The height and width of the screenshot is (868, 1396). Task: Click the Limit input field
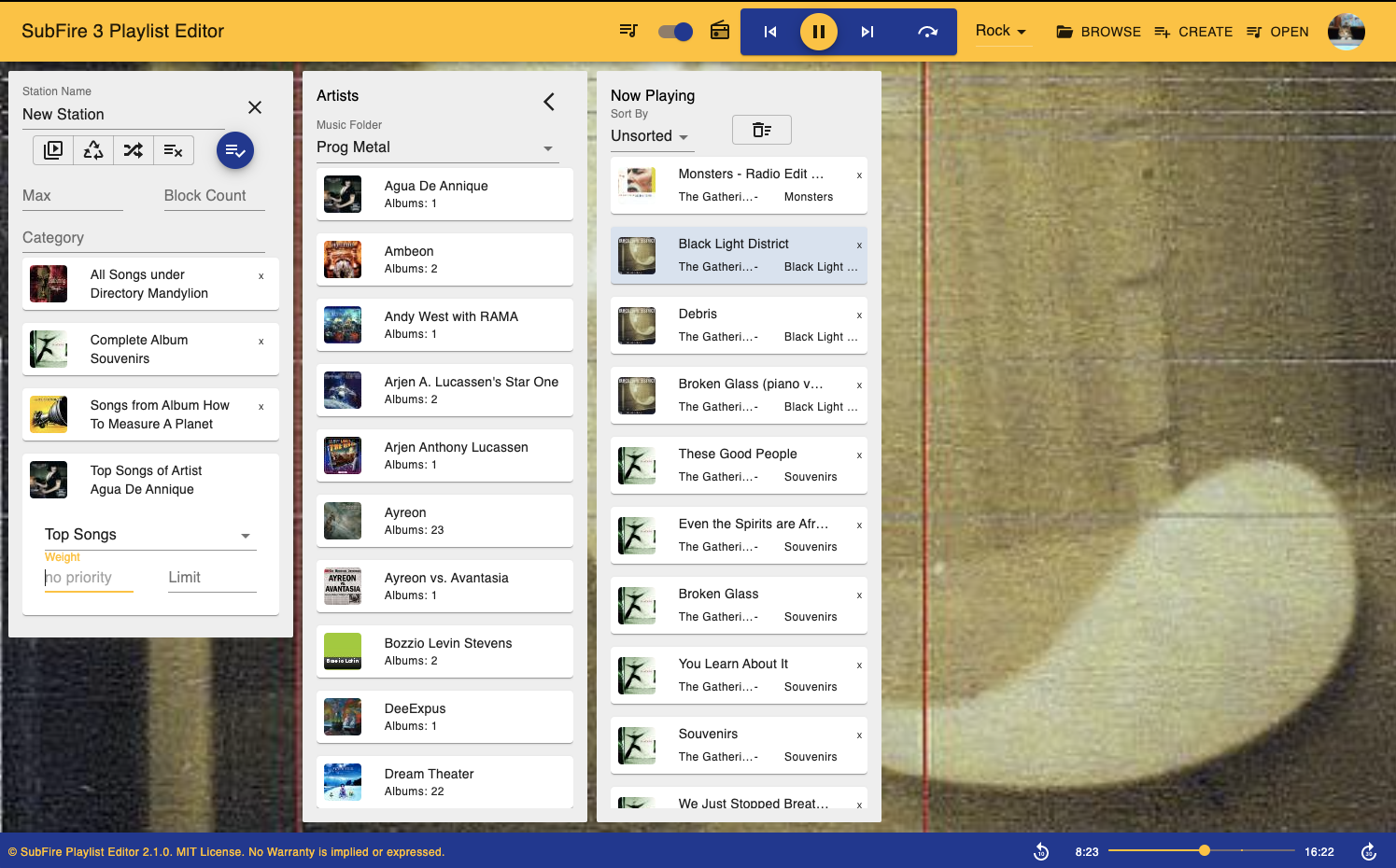[x=212, y=578]
